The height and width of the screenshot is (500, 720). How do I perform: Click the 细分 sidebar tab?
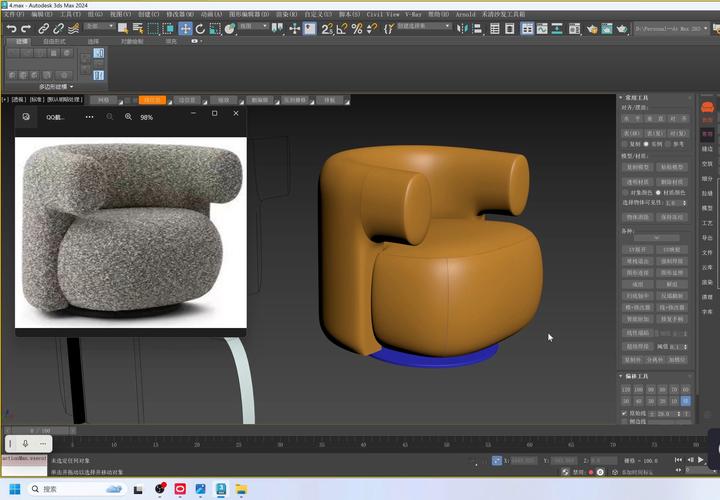[707, 178]
